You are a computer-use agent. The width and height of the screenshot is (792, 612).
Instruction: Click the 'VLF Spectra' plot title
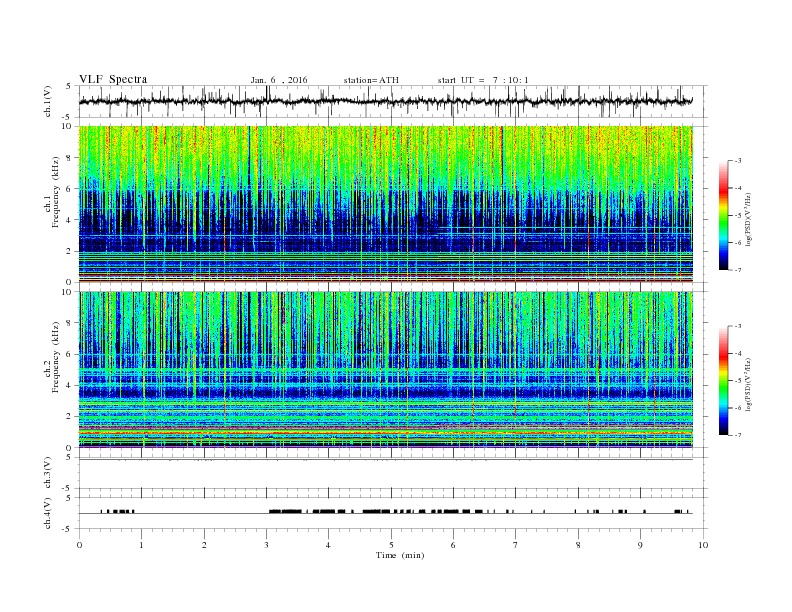113,79
